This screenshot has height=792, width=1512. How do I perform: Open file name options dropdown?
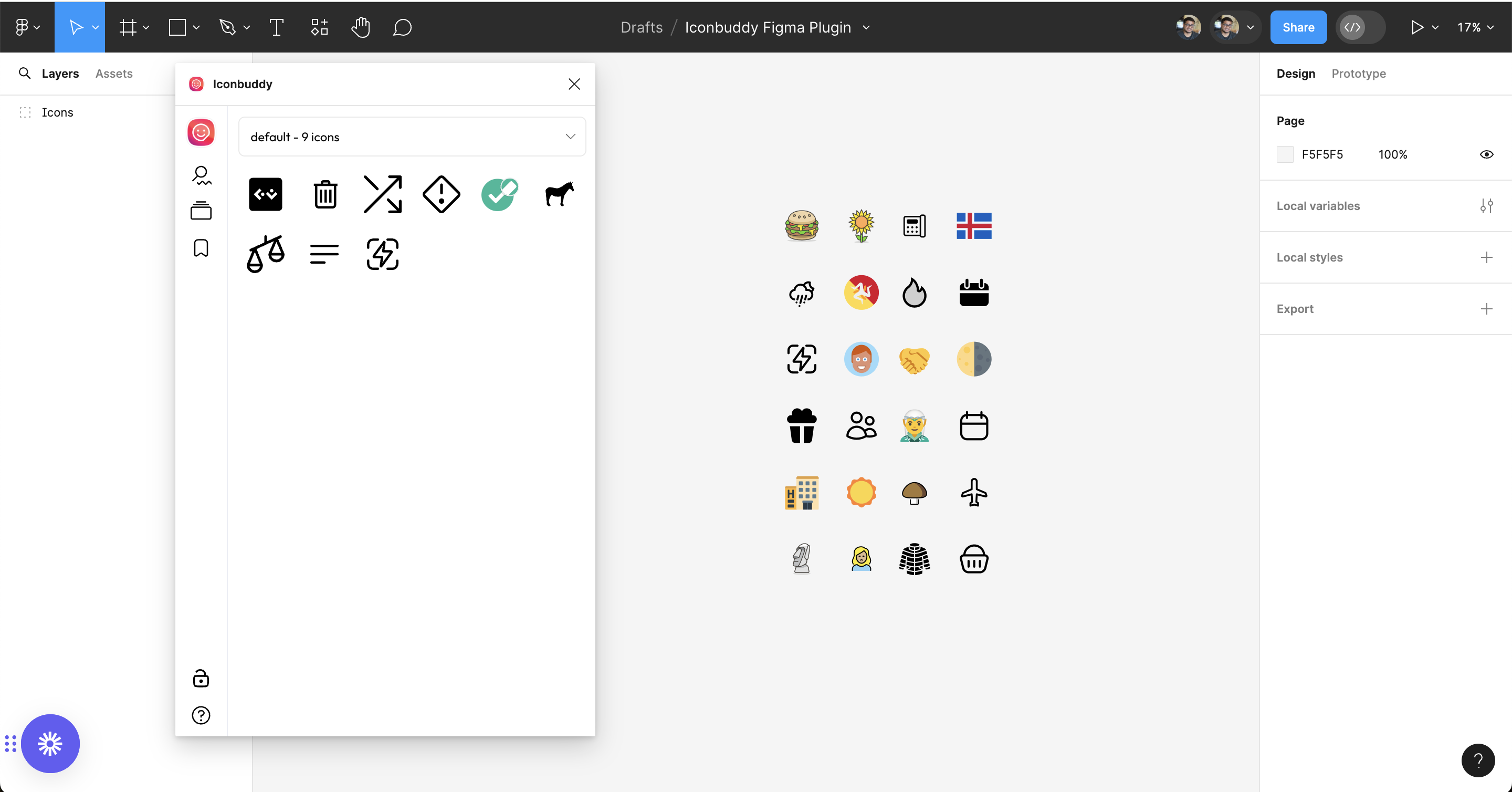(x=866, y=27)
